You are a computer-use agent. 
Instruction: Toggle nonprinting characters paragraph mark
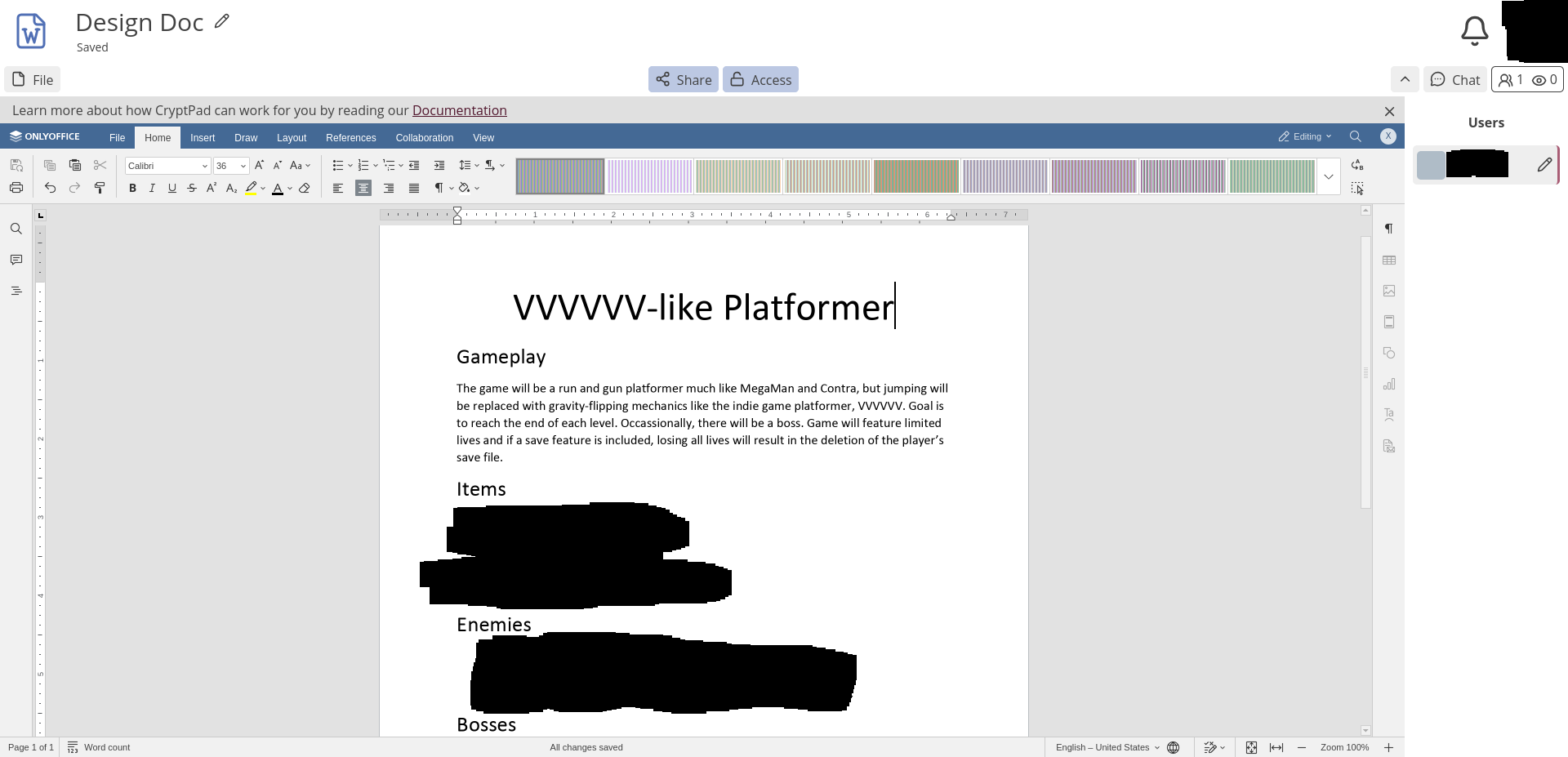pyautogui.click(x=439, y=188)
